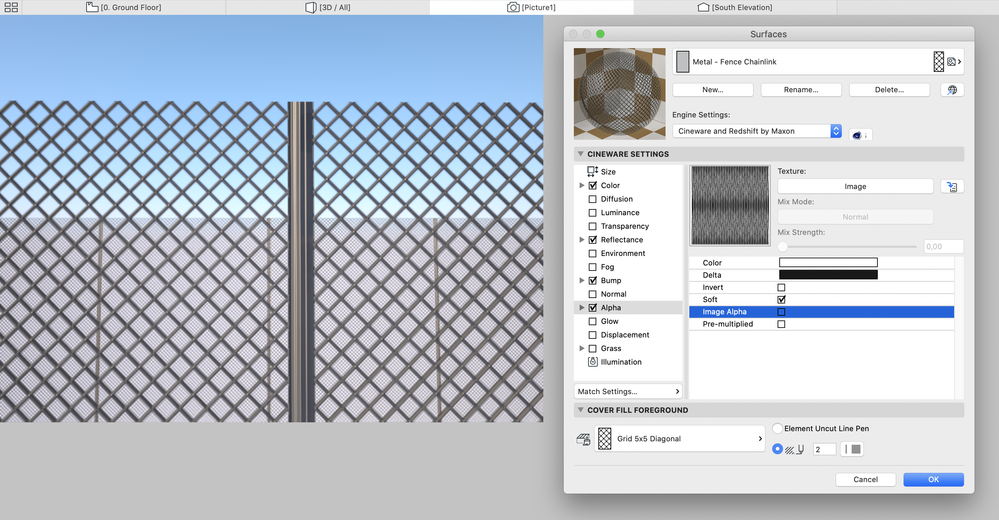Screen dimensions: 999x520
Task: Click the black Delta swatch
Action: 828,275
